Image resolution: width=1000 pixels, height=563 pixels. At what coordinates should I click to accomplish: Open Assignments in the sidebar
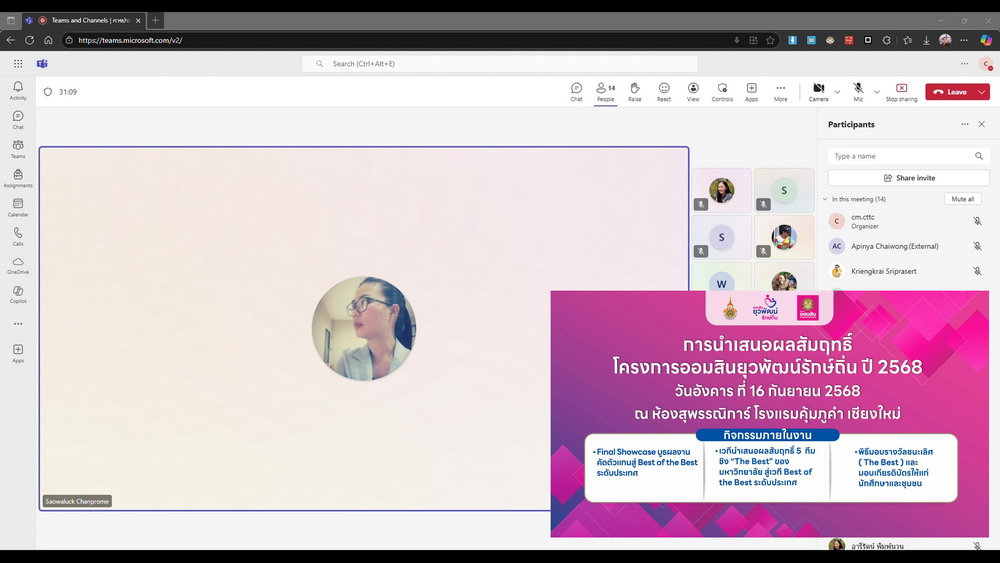coord(18,178)
